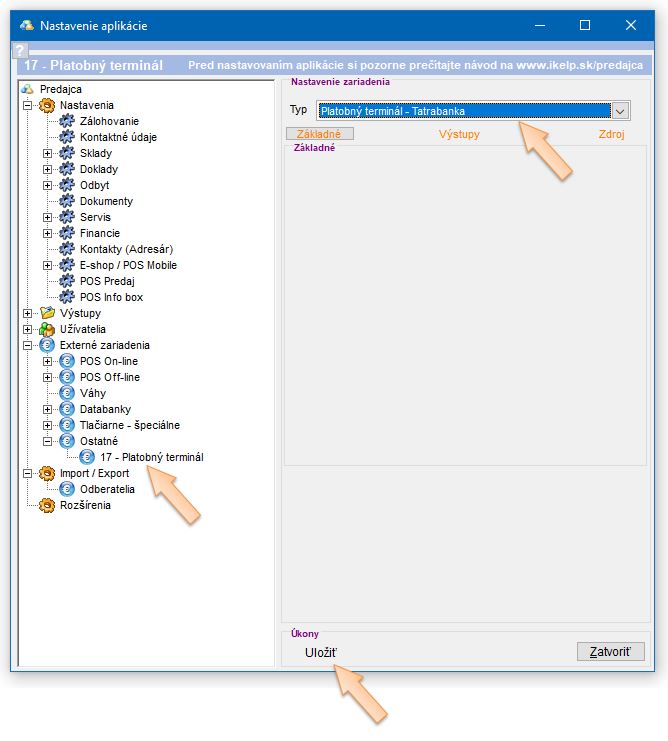
Task: Click the Odberatelia globe icon
Action: 67,489
